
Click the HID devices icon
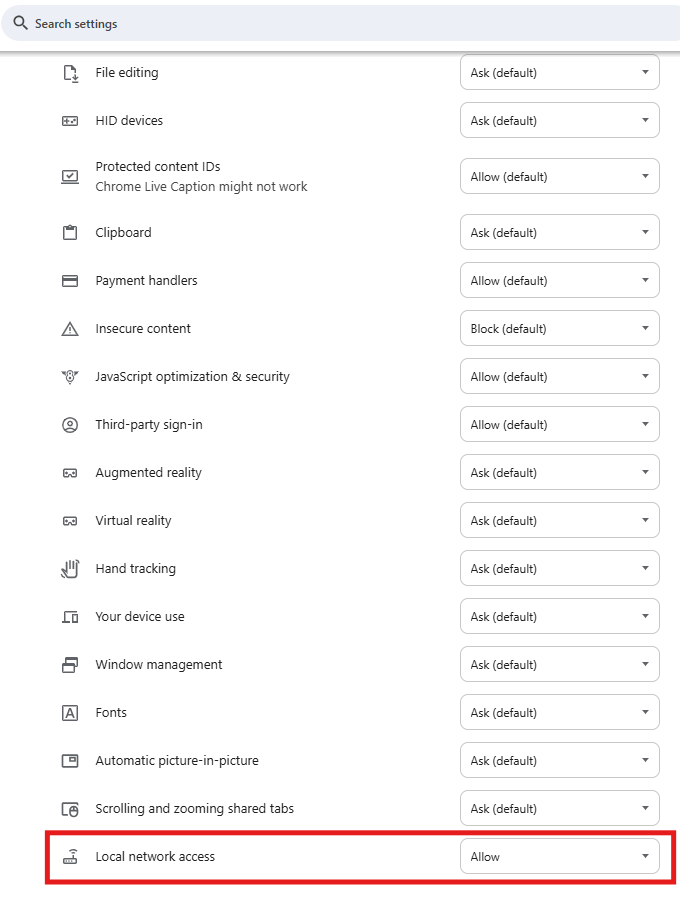(70, 121)
